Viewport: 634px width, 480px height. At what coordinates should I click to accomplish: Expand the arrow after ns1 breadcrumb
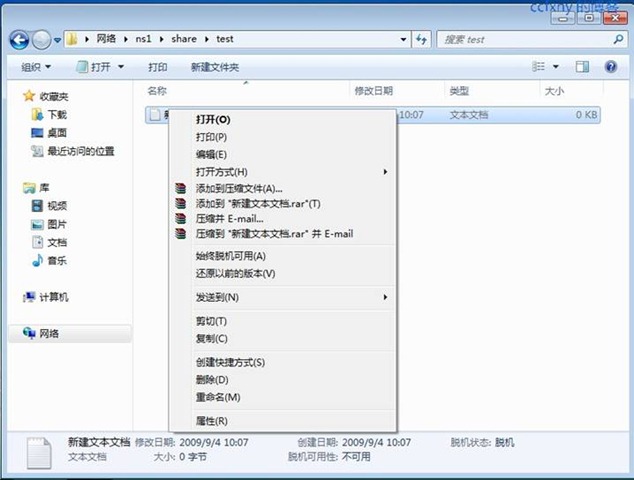click(x=161, y=39)
